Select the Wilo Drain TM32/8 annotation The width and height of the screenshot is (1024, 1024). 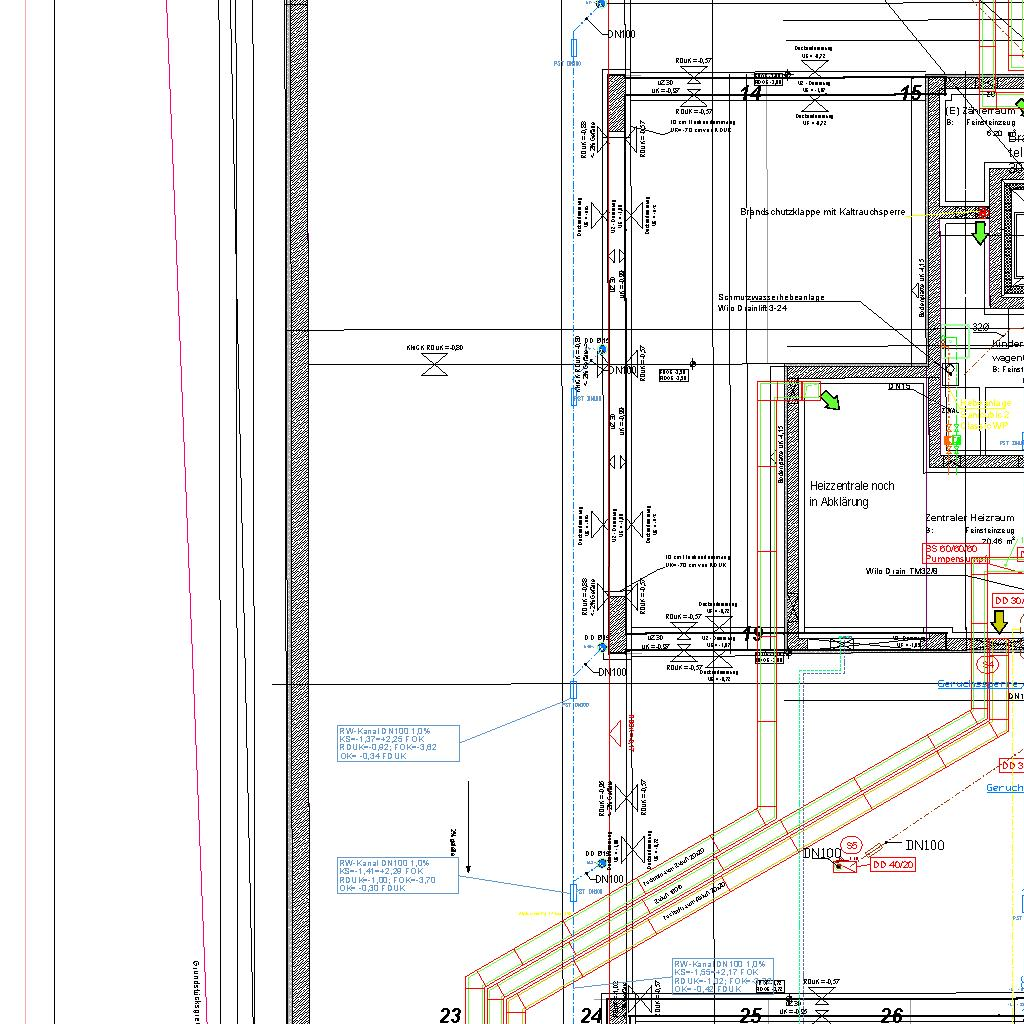coord(902,571)
